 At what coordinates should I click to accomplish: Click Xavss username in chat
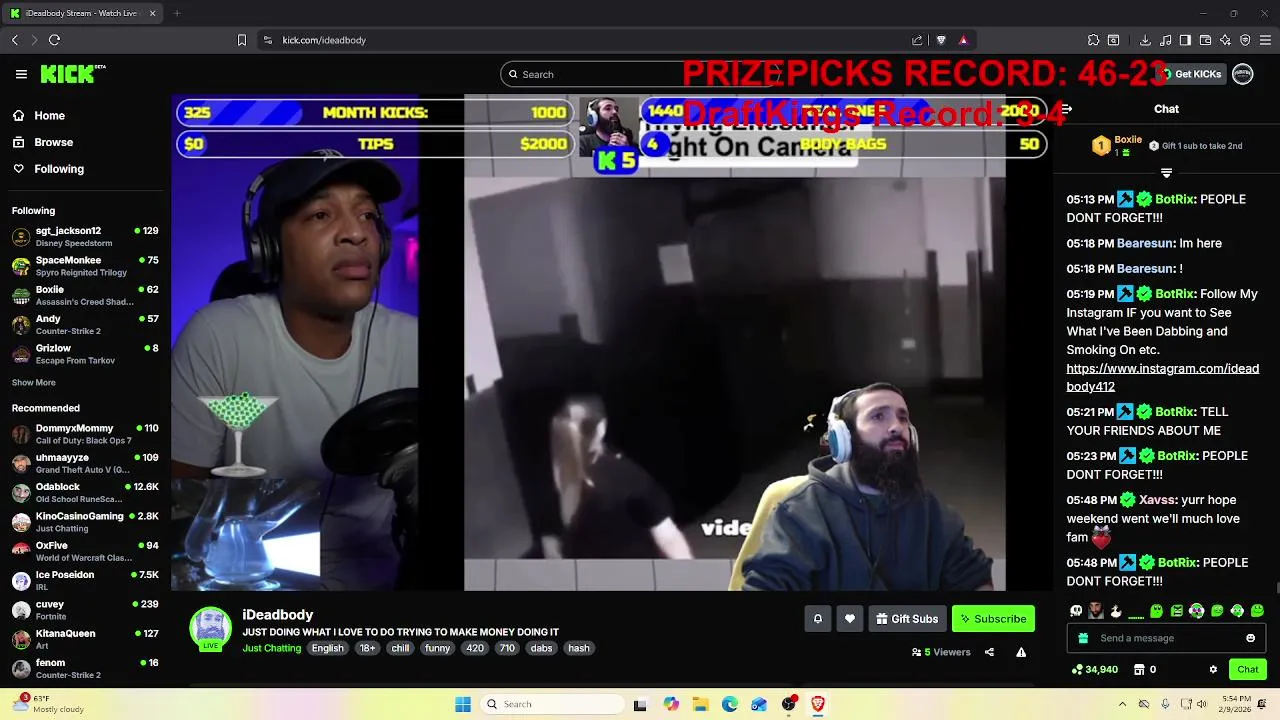[x=1157, y=500]
